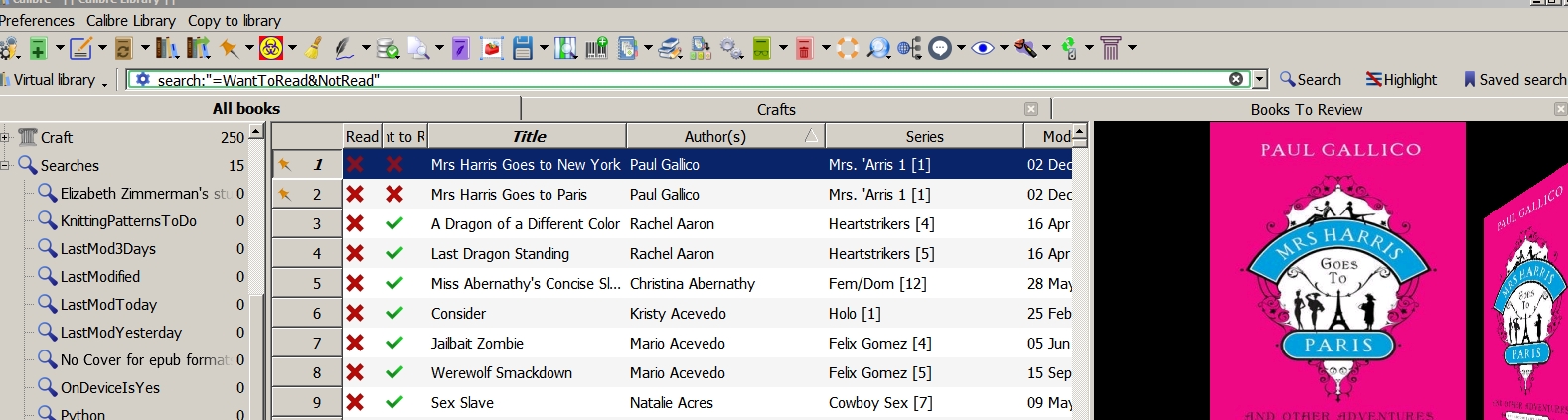1568x420 pixels.
Task: Open the Mark books dropdown arrow
Action: (248, 47)
